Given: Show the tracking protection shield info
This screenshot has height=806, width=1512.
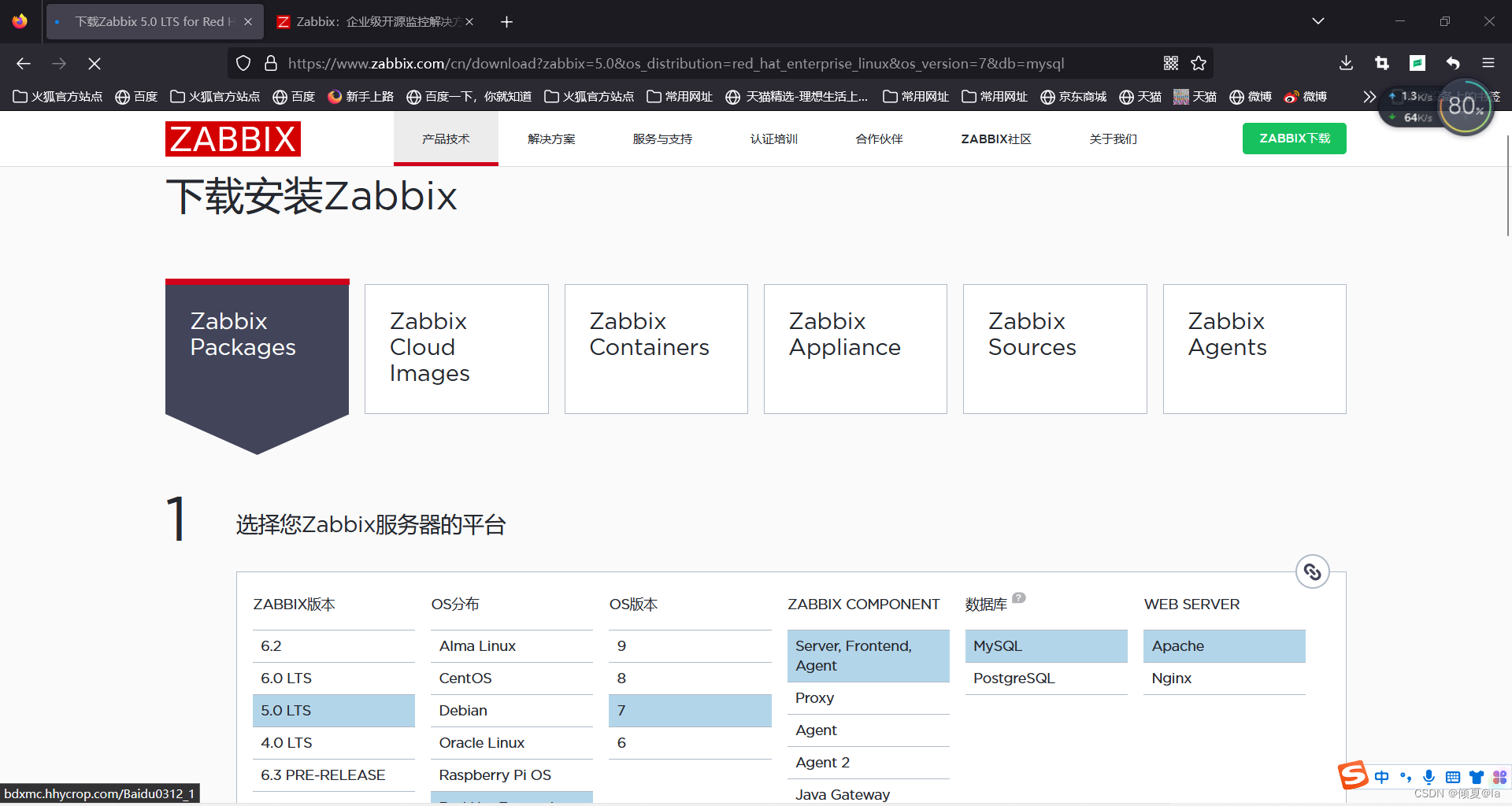Looking at the screenshot, I should pyautogui.click(x=243, y=63).
